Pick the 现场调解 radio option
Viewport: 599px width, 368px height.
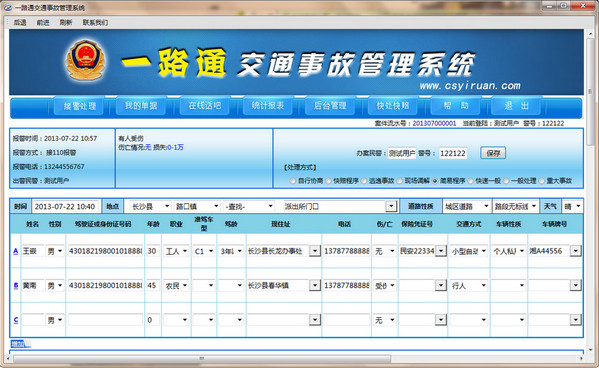click(x=400, y=181)
